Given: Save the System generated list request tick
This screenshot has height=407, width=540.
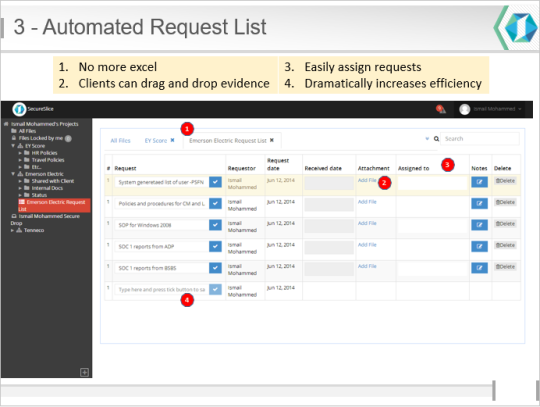Looking at the screenshot, I should coord(215,182).
